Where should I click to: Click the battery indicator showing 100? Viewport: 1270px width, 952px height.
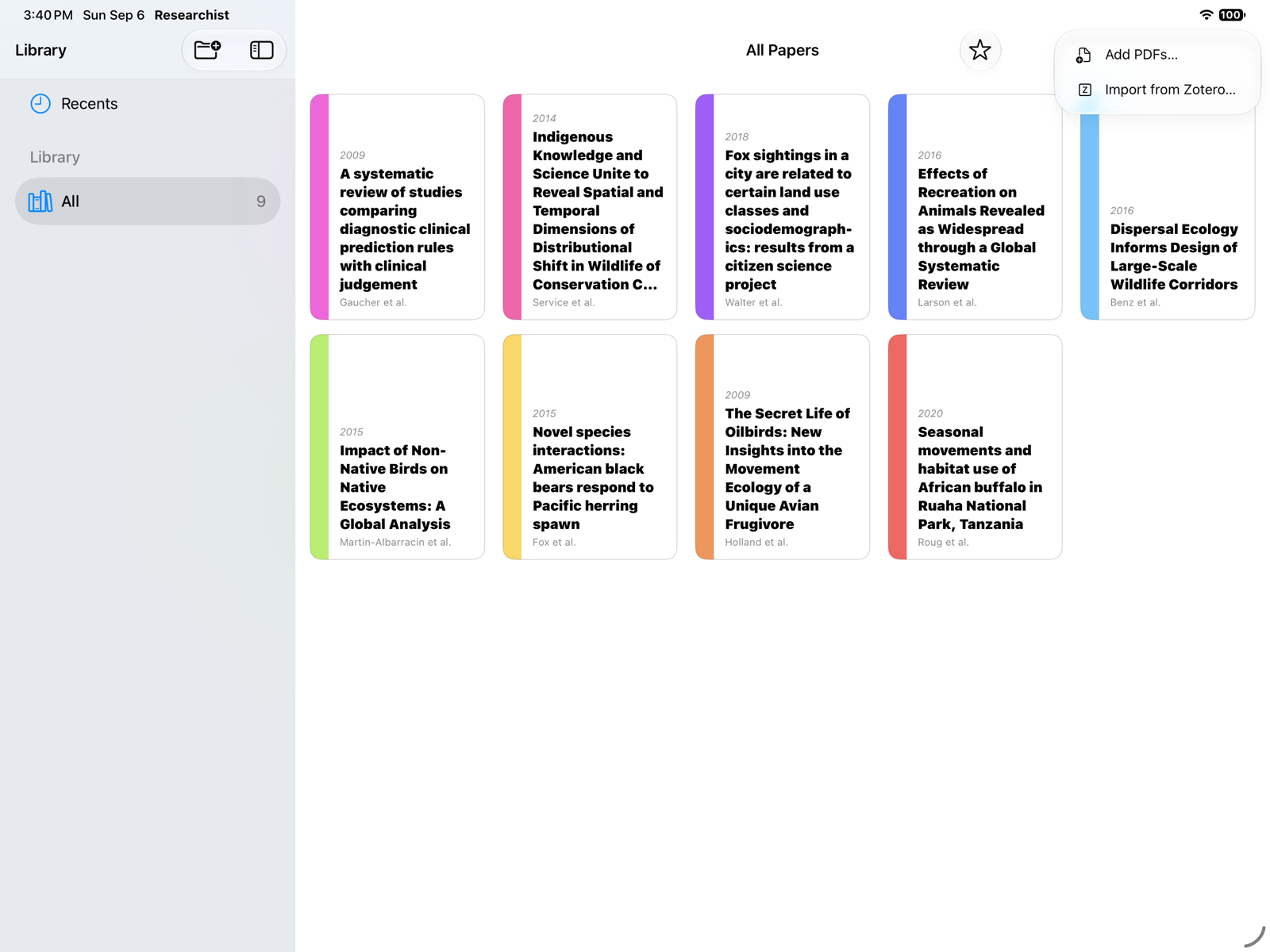[1232, 15]
